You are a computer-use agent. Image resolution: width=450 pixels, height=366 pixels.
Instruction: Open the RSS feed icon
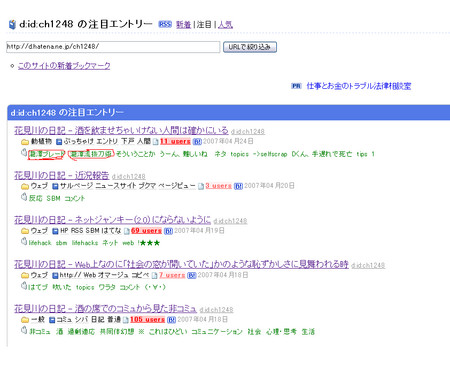point(165,24)
